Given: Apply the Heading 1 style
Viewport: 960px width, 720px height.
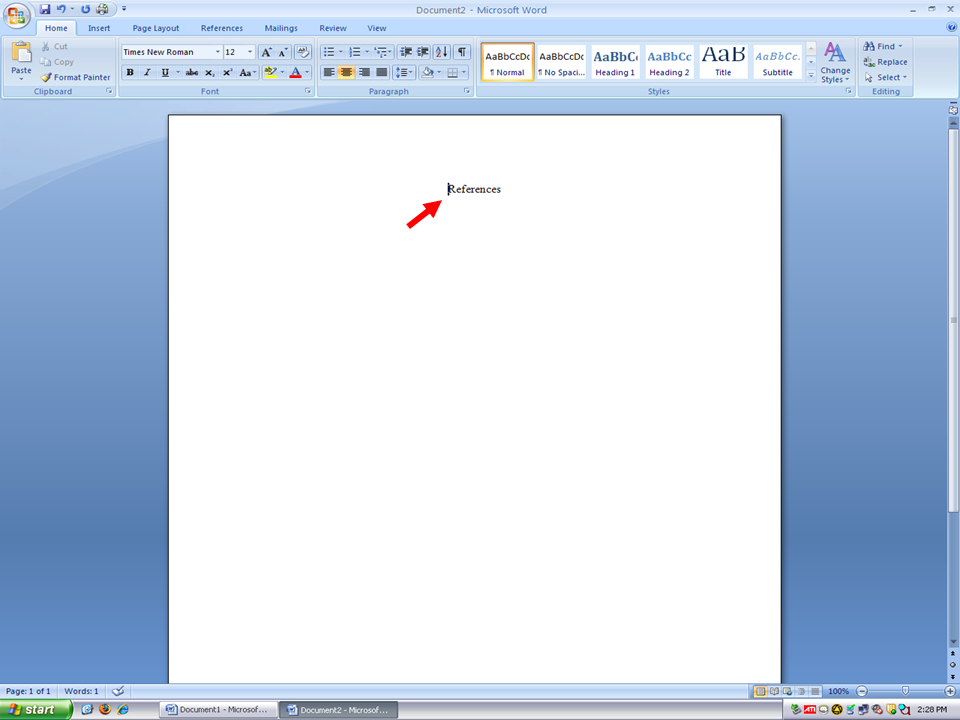Looking at the screenshot, I should click(615, 62).
